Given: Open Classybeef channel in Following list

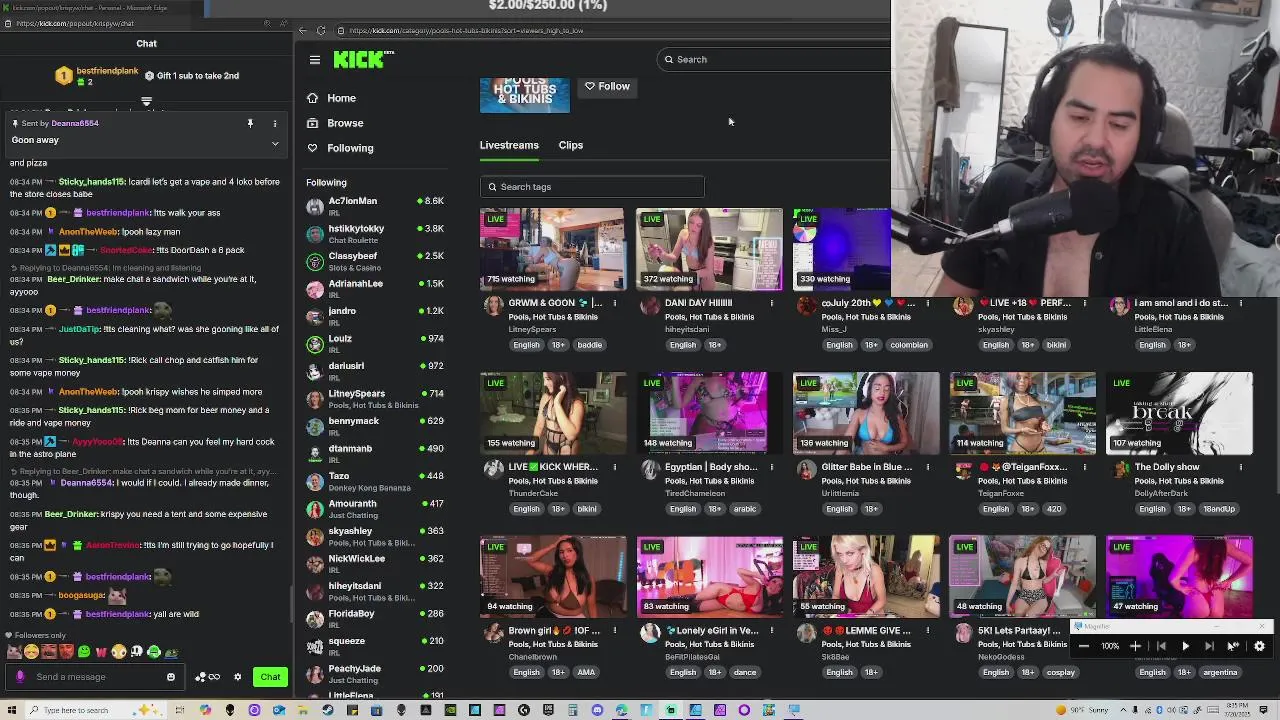Looking at the screenshot, I should 375,261.
